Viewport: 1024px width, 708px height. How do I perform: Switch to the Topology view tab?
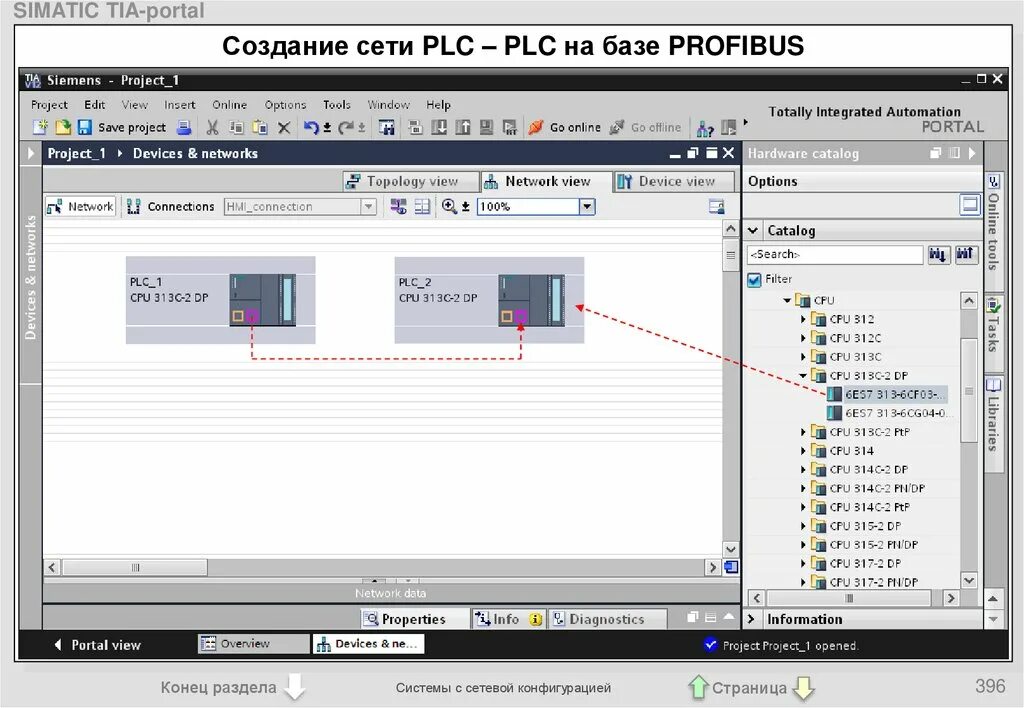click(x=410, y=182)
